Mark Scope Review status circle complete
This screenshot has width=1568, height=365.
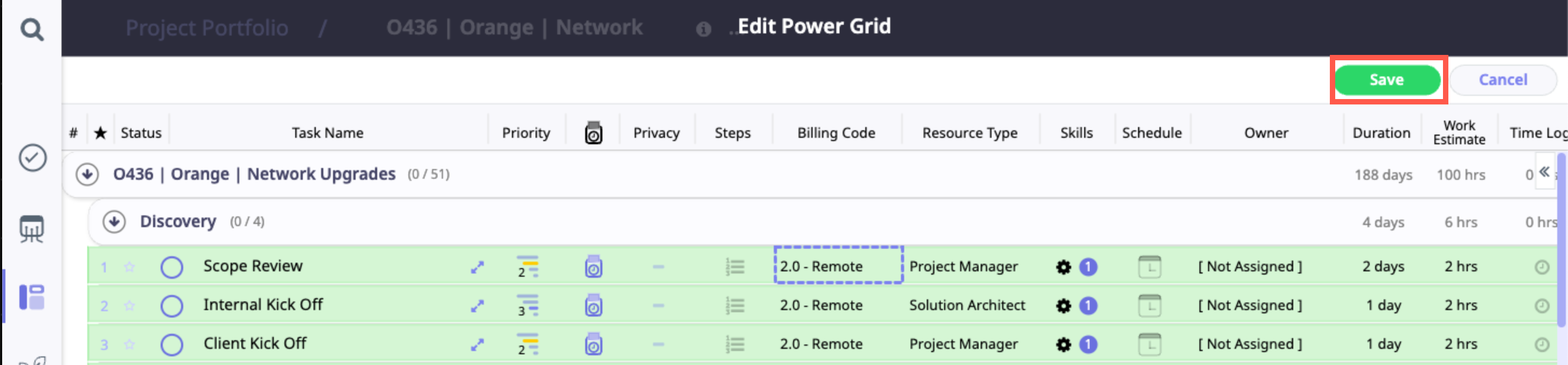coord(172,267)
